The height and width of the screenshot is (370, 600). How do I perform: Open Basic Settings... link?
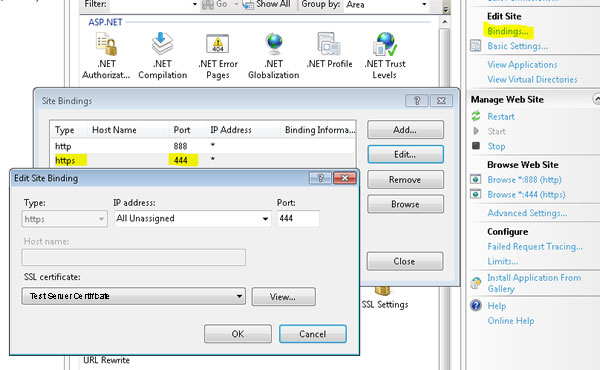click(517, 46)
